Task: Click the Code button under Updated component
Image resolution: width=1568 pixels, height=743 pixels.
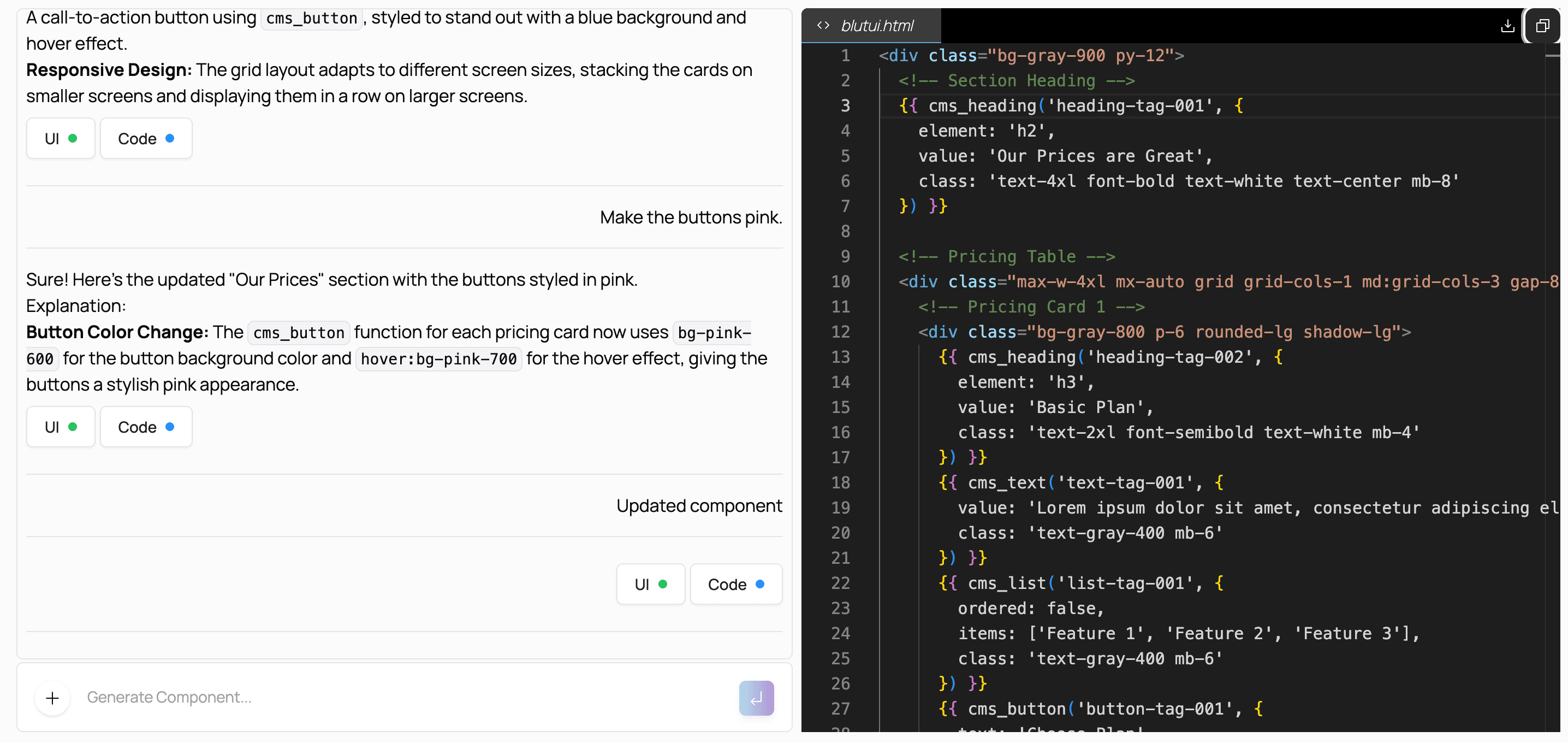Action: click(x=736, y=584)
